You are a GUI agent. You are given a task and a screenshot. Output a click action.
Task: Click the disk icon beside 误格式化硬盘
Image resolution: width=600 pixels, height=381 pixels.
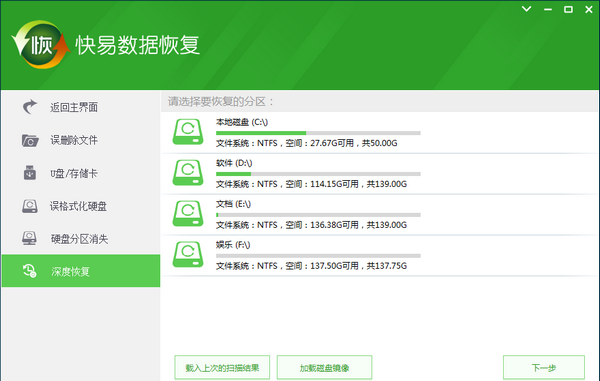30,206
